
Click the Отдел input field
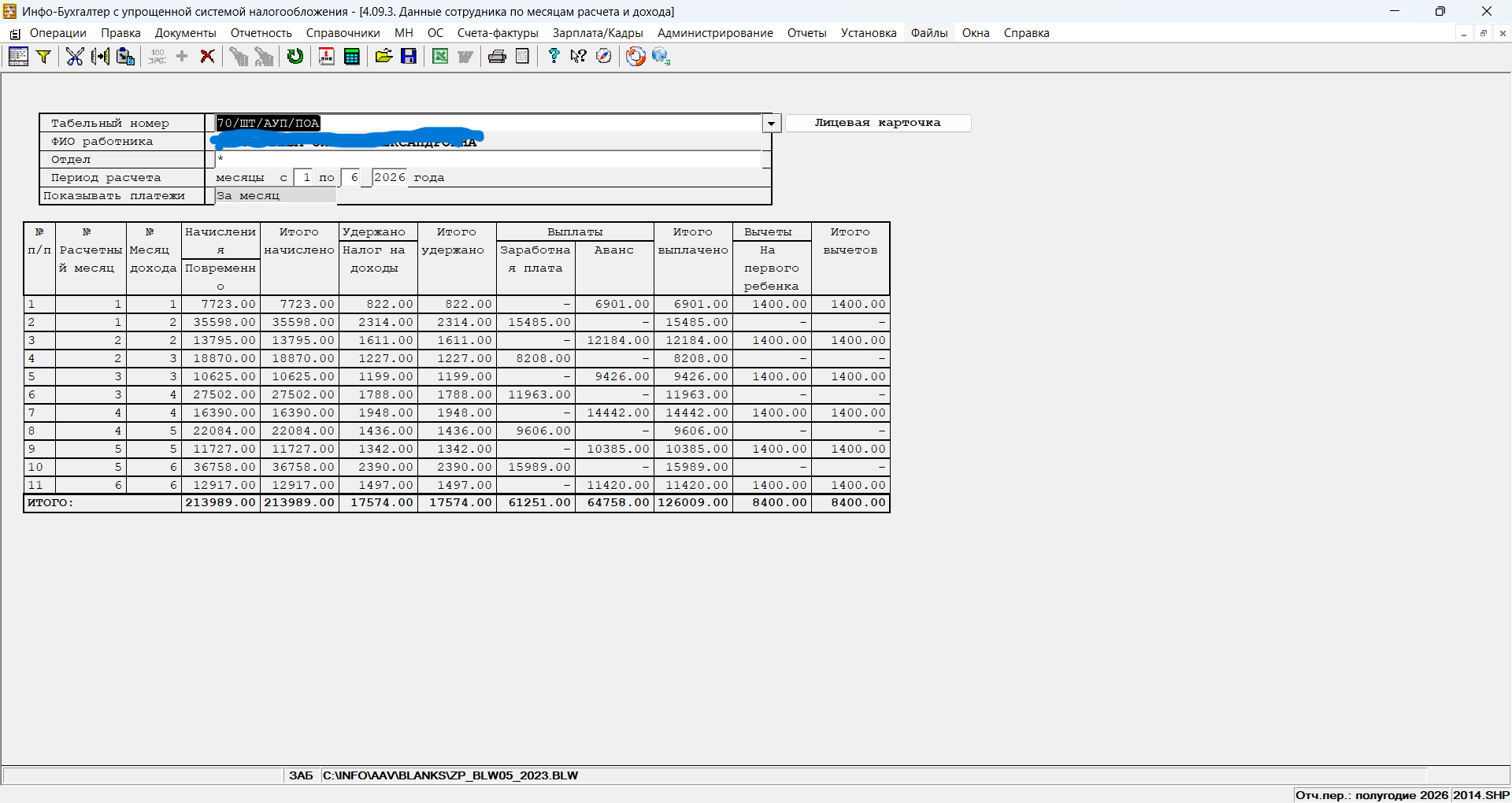[489, 159]
